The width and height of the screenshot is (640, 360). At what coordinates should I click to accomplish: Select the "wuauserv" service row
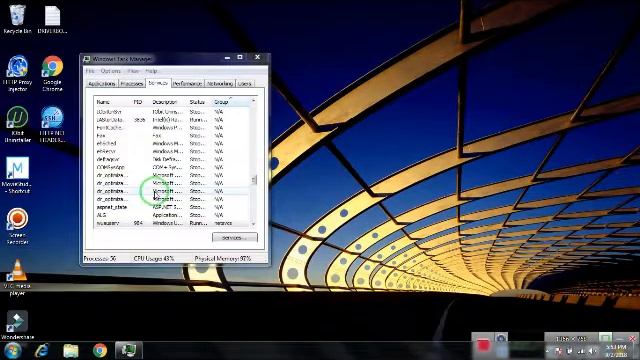click(172, 223)
